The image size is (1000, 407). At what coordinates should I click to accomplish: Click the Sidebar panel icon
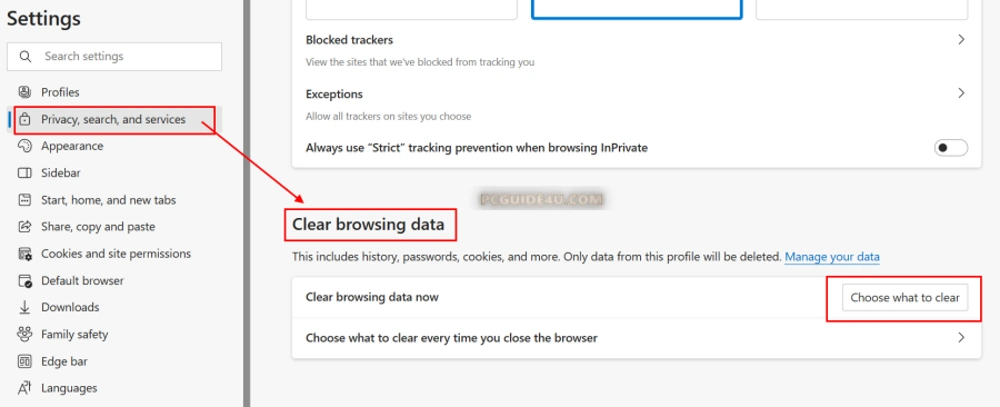25,173
